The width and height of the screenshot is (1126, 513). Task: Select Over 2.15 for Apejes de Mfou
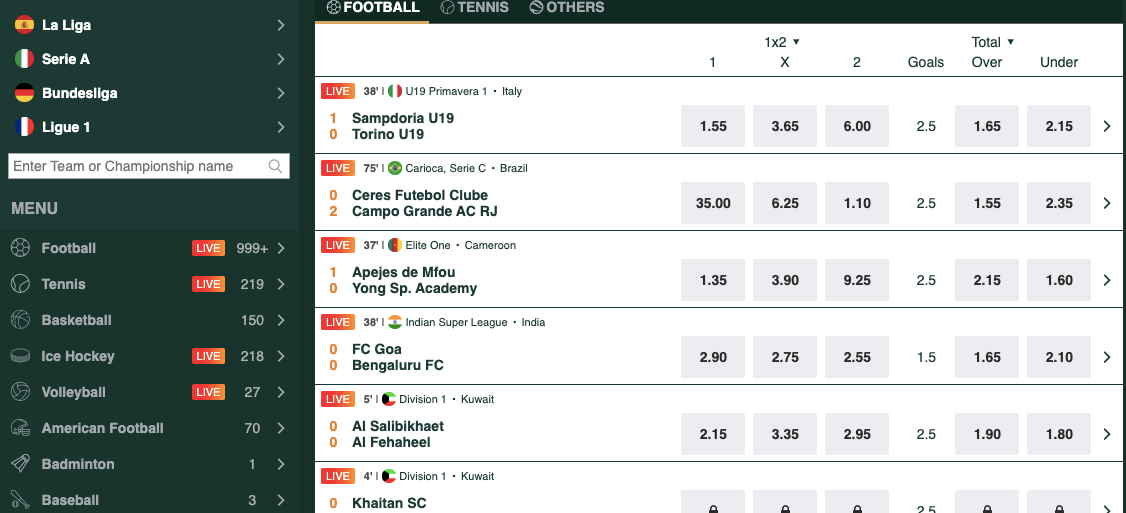987,280
